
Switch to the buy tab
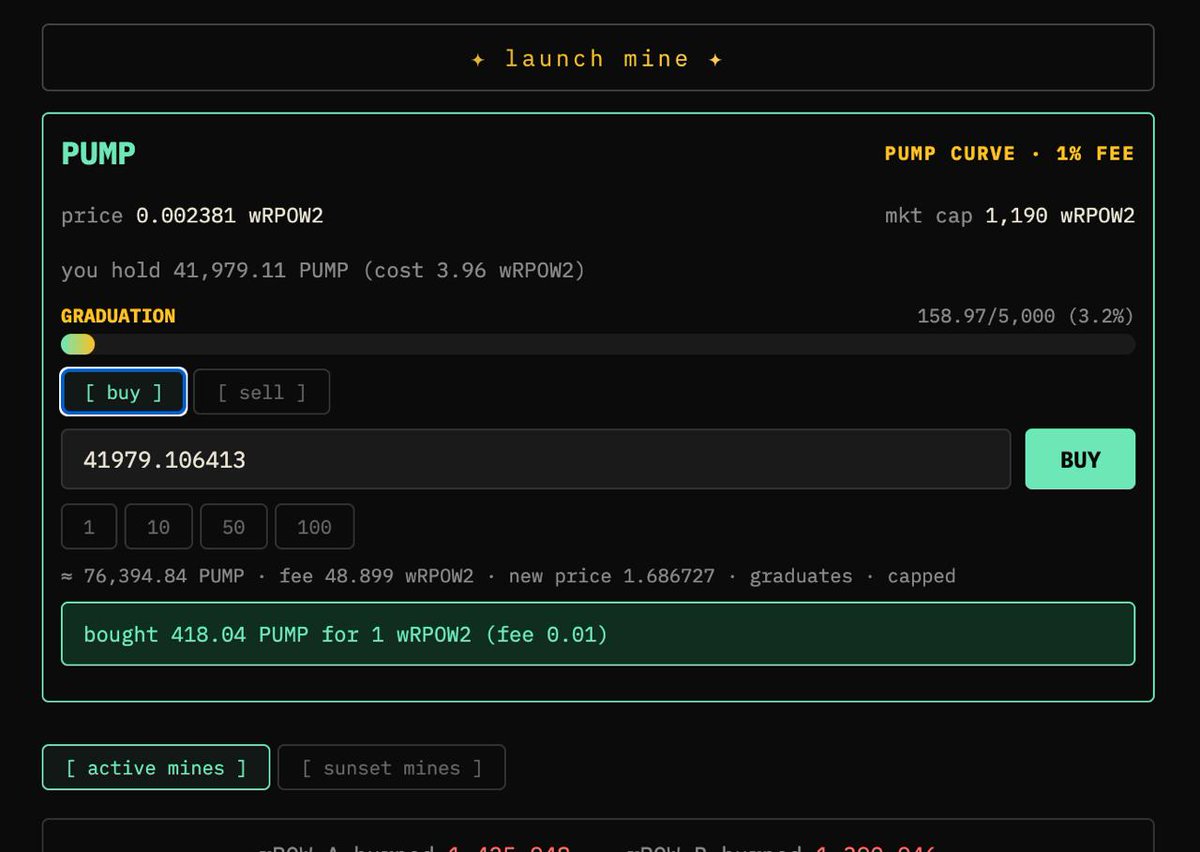pyautogui.click(x=124, y=392)
